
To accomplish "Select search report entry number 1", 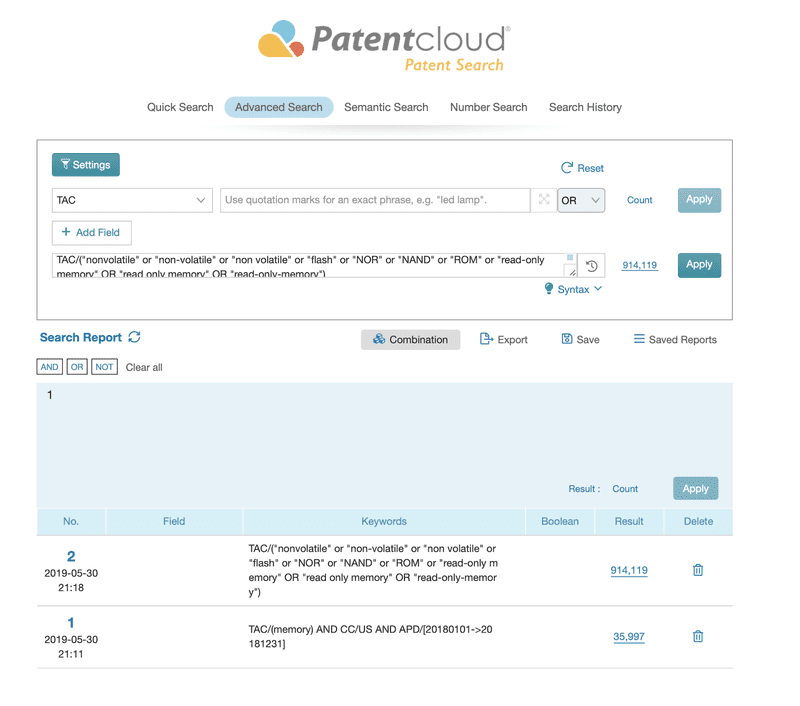I will 71,622.
